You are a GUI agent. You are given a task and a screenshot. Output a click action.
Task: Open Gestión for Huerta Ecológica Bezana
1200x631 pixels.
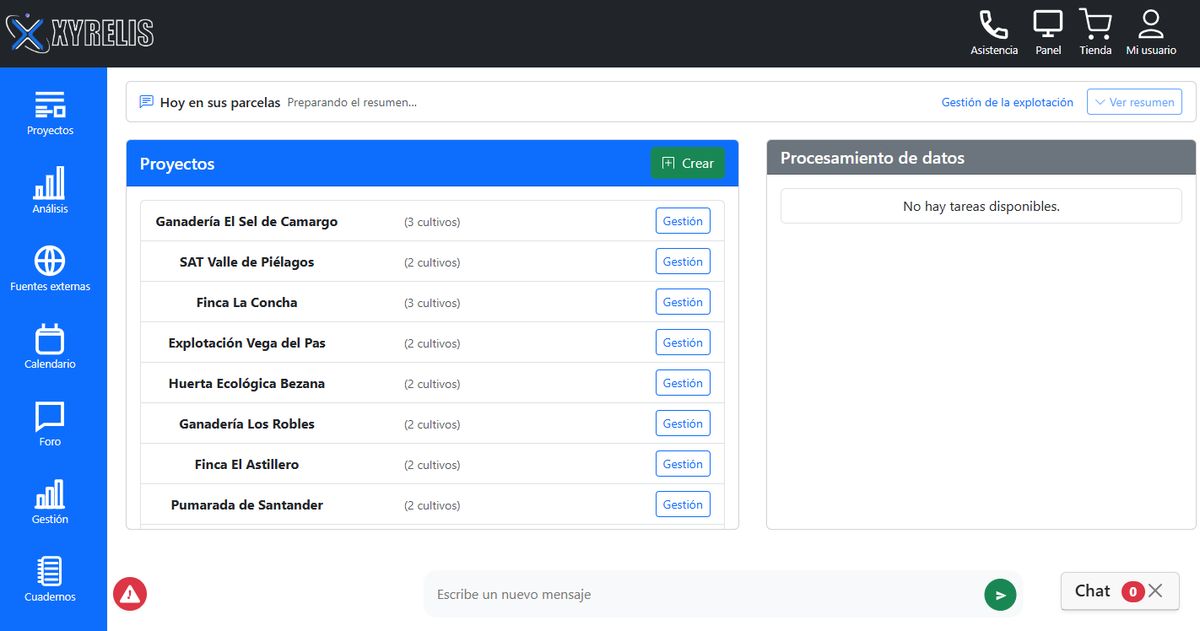tap(683, 383)
